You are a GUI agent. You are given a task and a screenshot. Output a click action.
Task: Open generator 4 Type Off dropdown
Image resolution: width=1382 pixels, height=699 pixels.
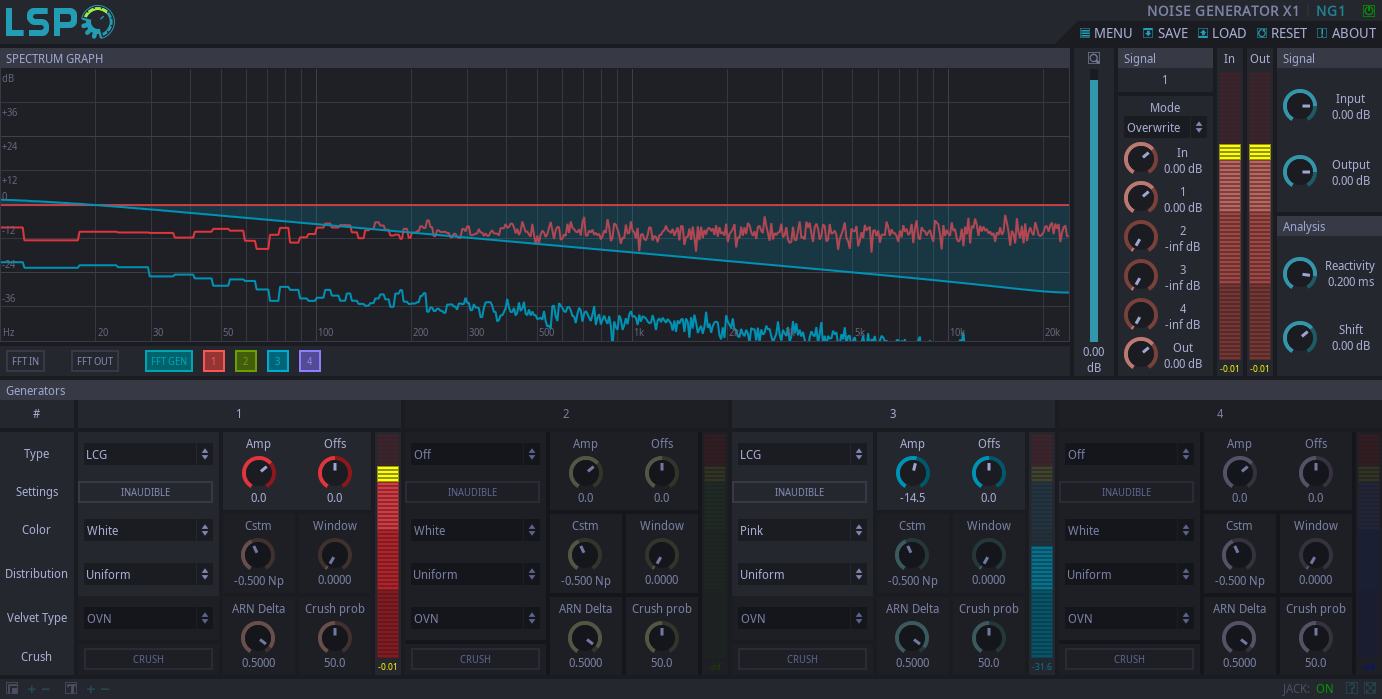1128,454
